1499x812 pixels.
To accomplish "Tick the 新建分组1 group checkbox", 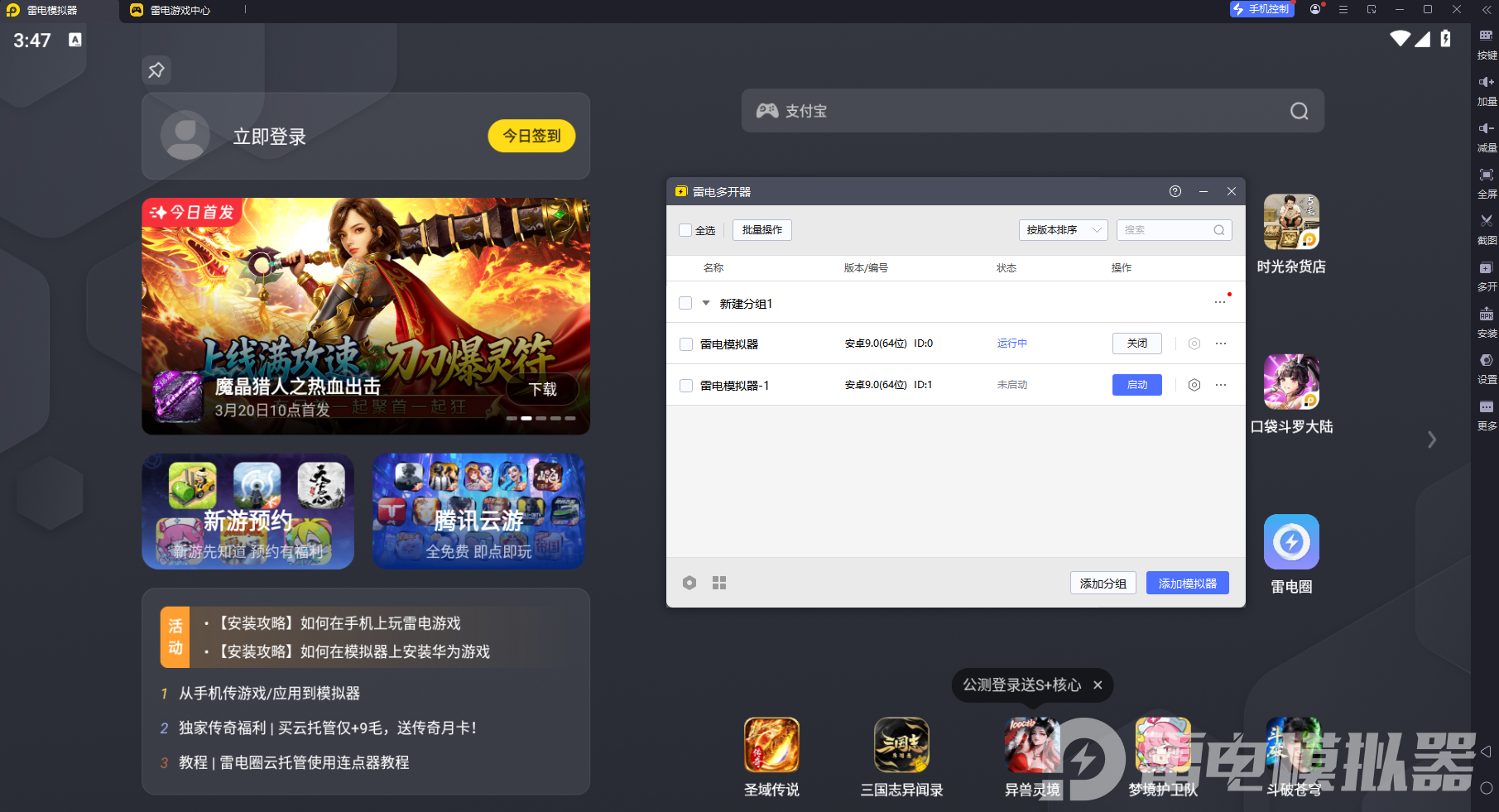I will (685, 303).
